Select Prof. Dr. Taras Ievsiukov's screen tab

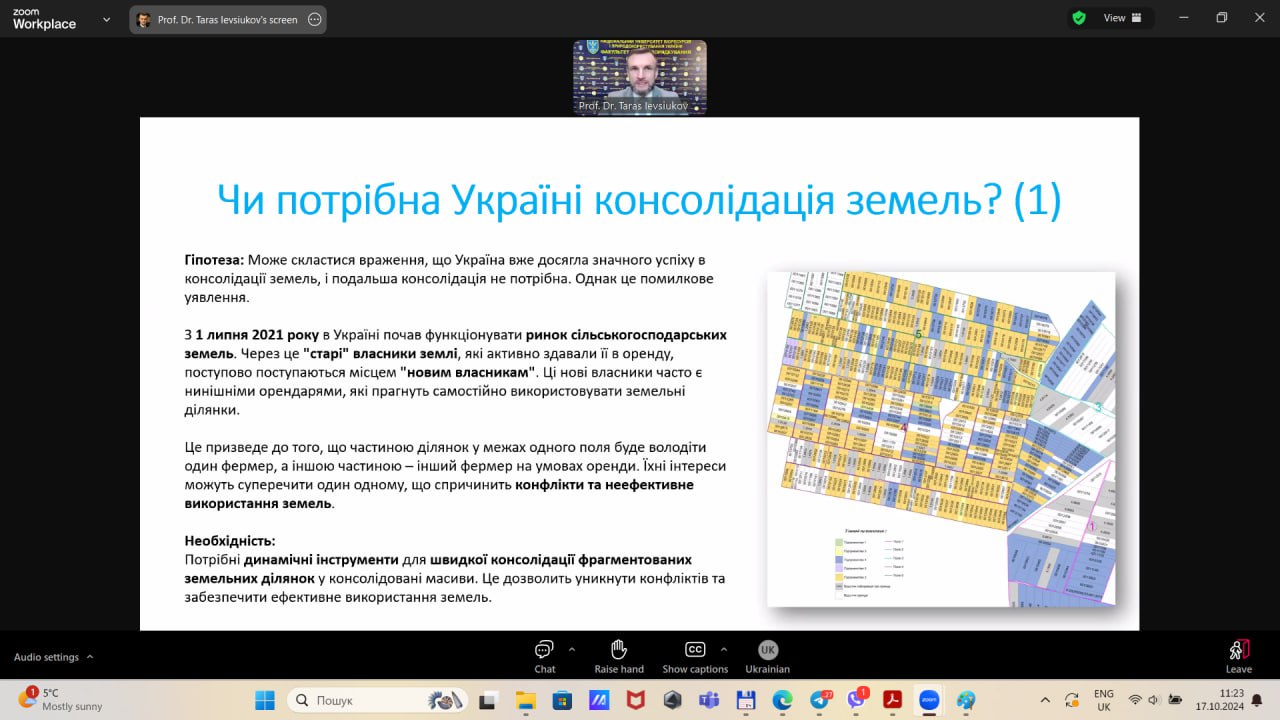point(227,19)
